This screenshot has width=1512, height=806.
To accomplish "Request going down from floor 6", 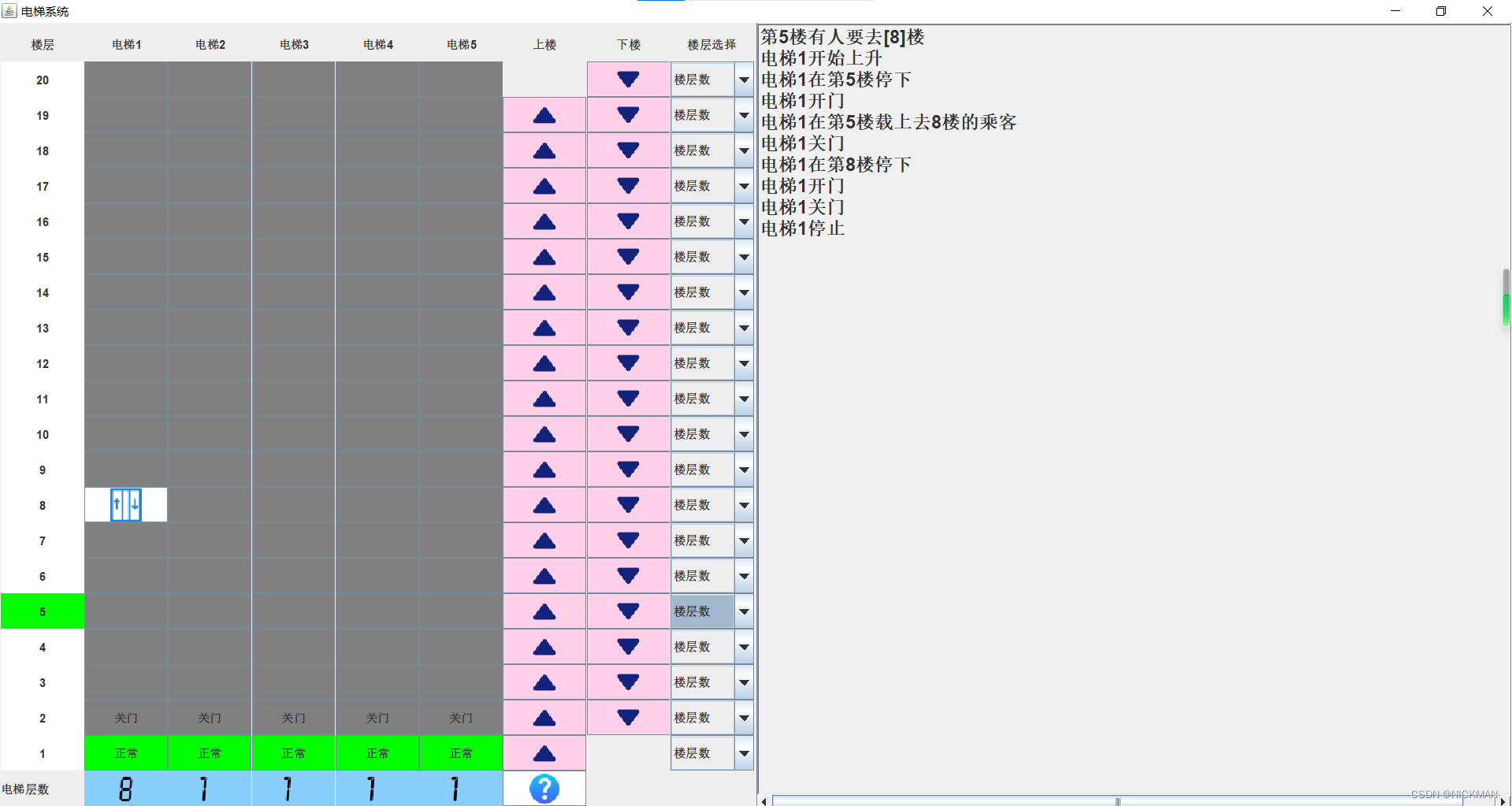I will tap(628, 576).
